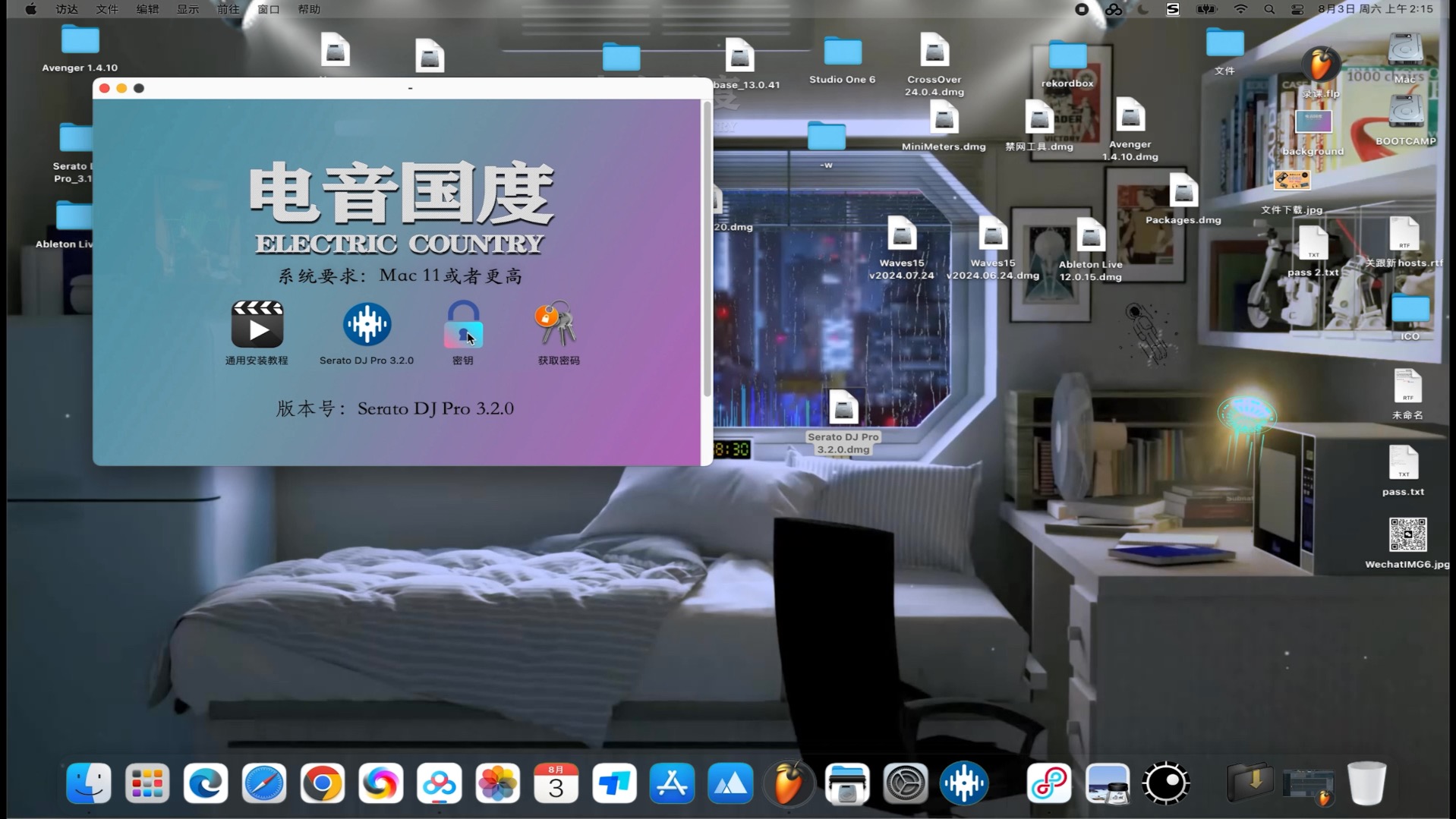Launch Safari from the Dock
Image resolution: width=1456 pixels, height=819 pixels.
click(264, 783)
